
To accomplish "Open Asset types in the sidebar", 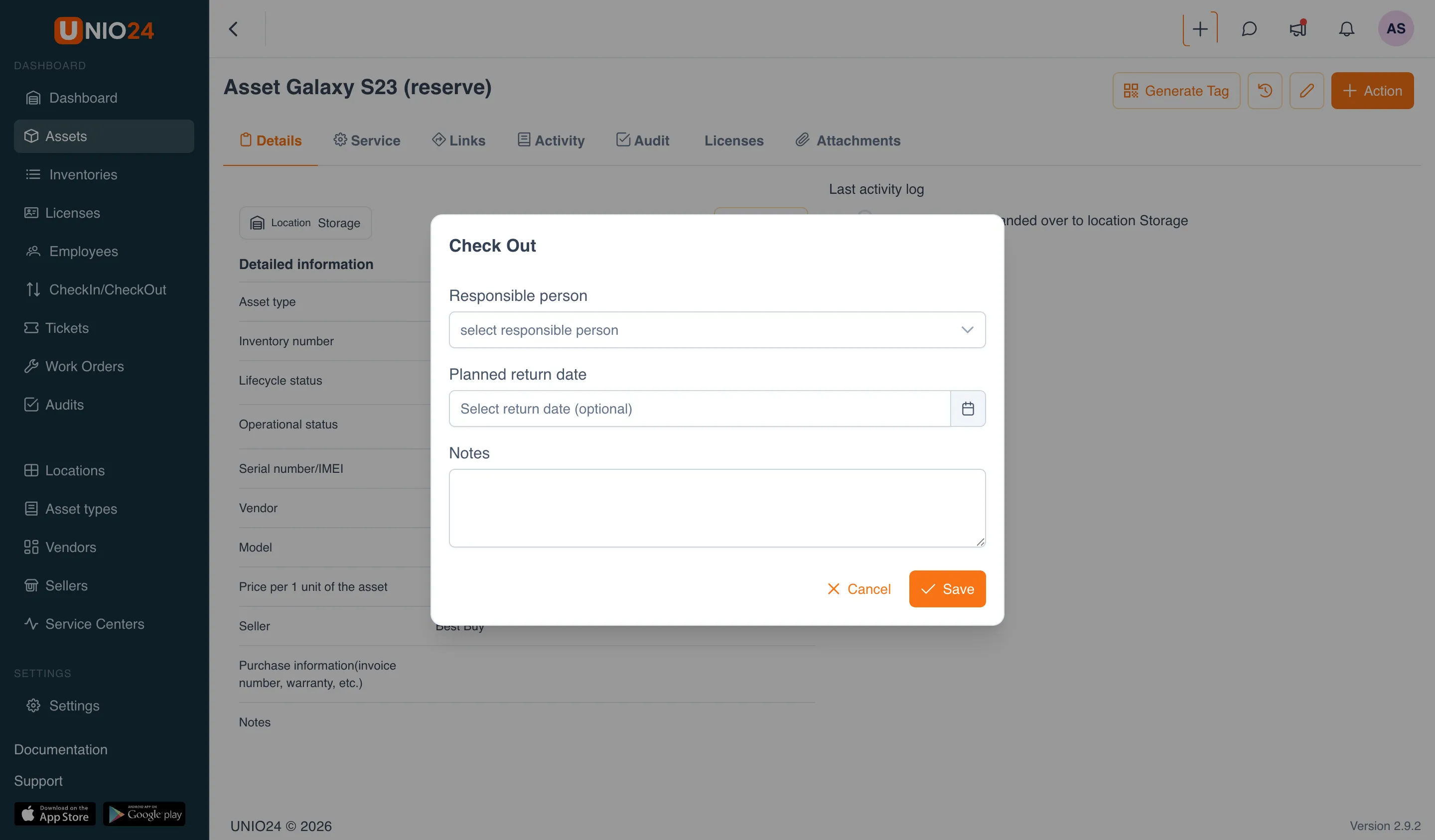I will click(x=104, y=509).
